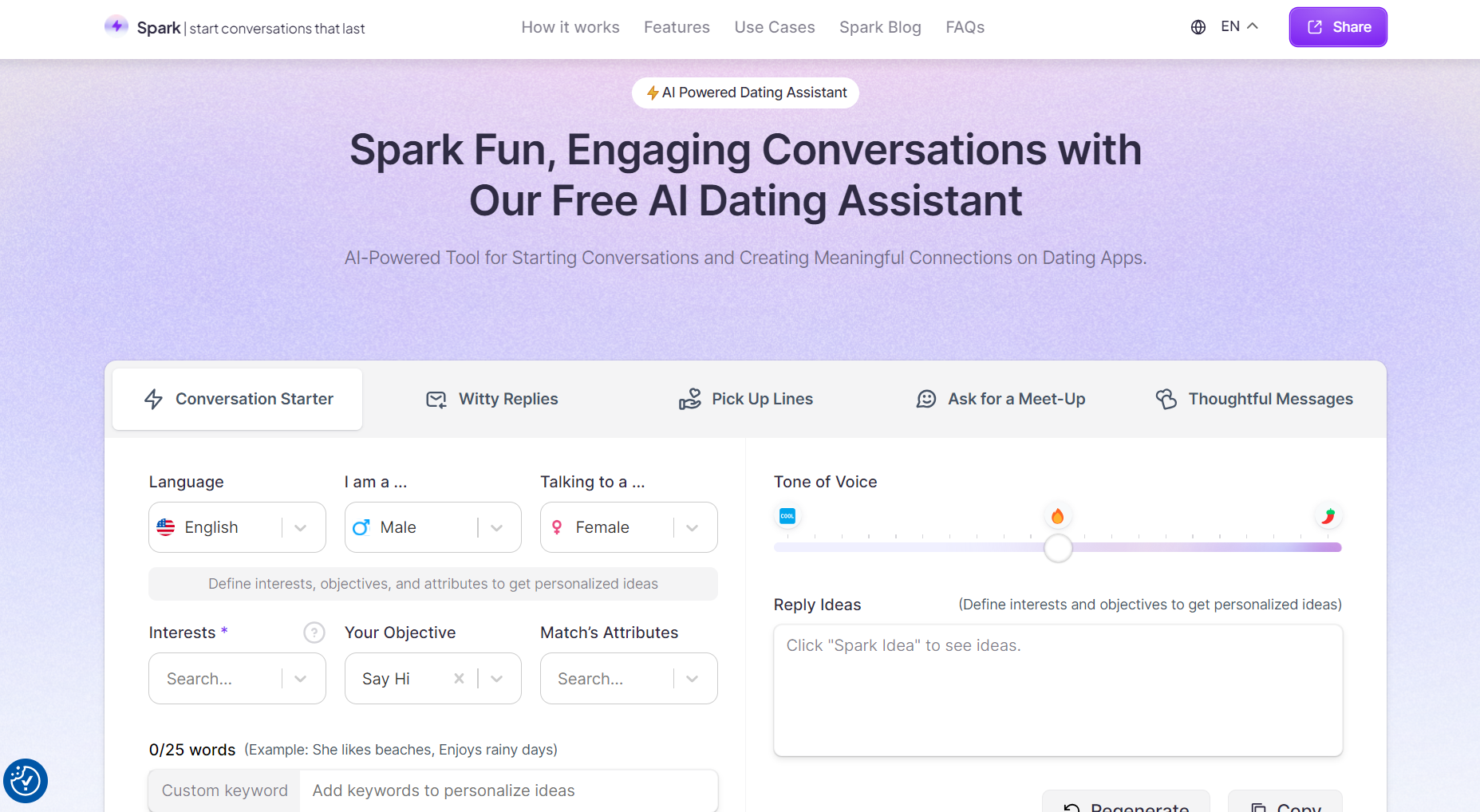The width and height of the screenshot is (1480, 812).
Task: Click the '0/25 words' counter text
Action: [192, 750]
